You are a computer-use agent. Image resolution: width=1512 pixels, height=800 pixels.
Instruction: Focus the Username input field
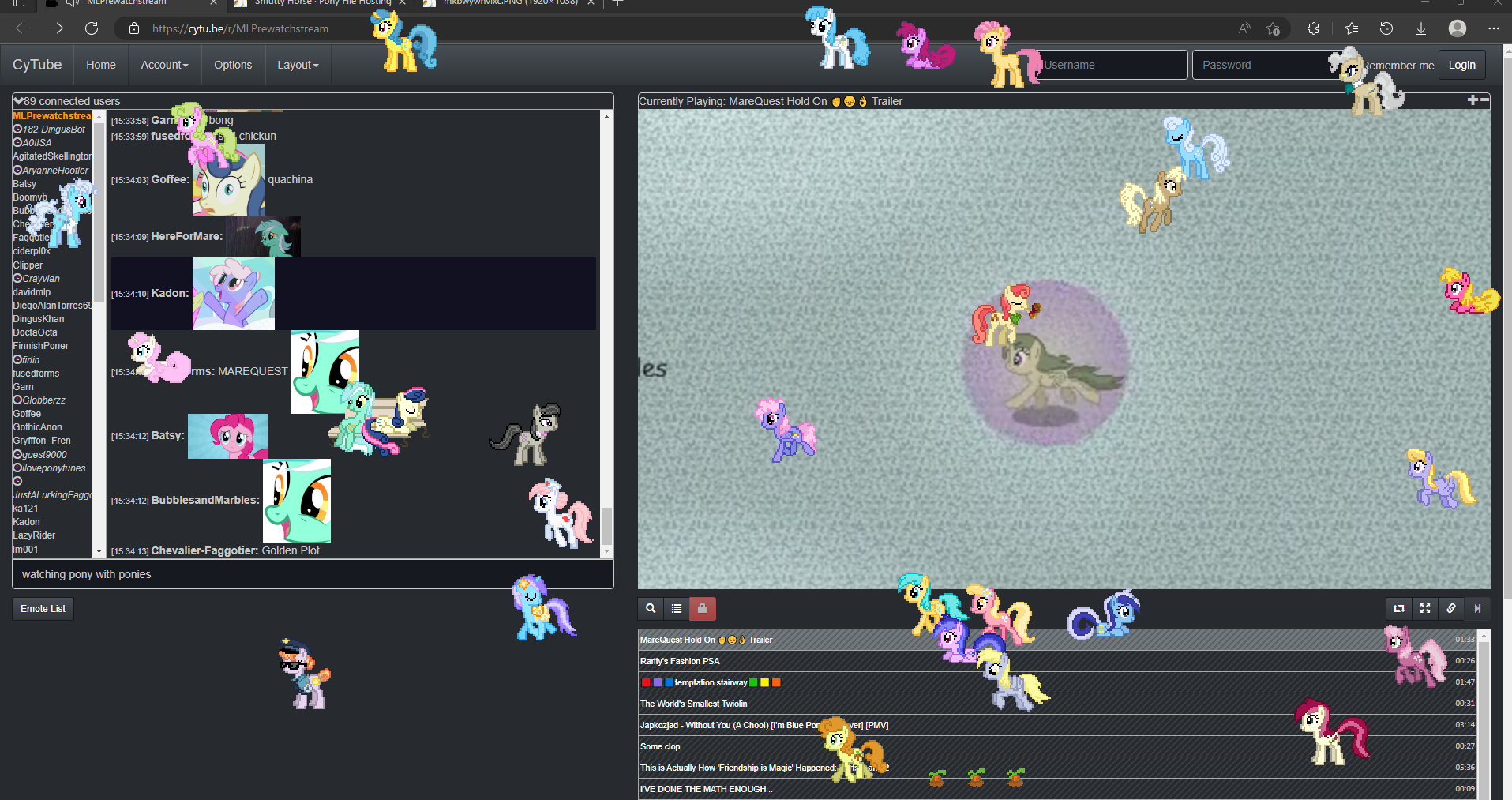pyautogui.click(x=1113, y=65)
